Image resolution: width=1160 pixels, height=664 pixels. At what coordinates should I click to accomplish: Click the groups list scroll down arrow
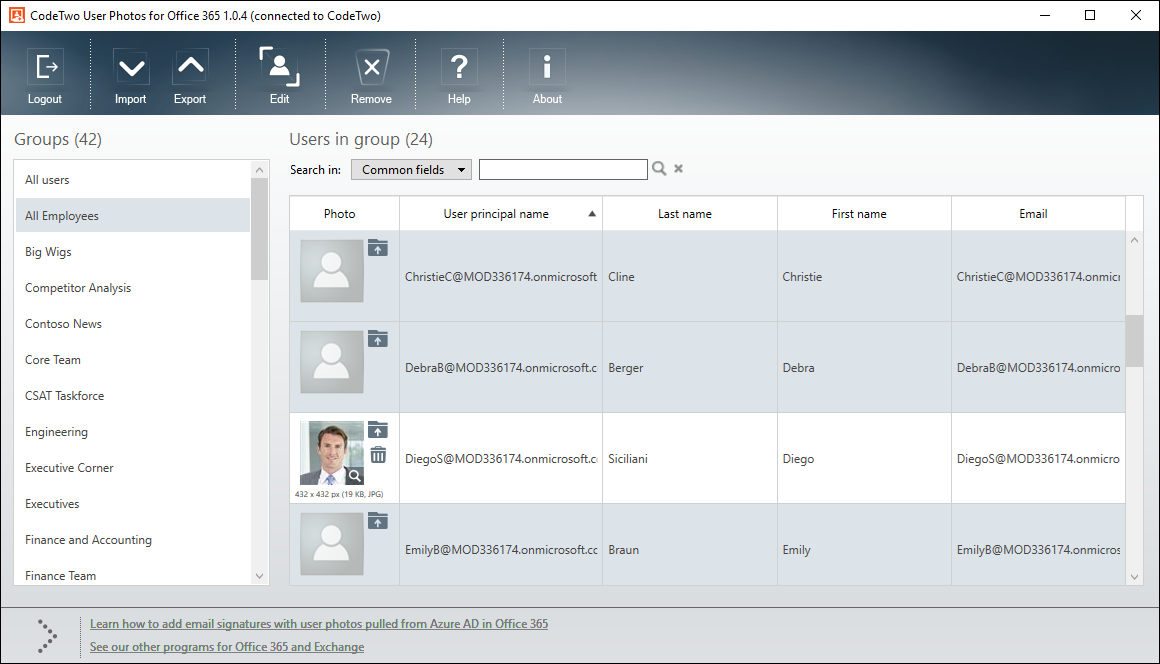click(x=259, y=576)
